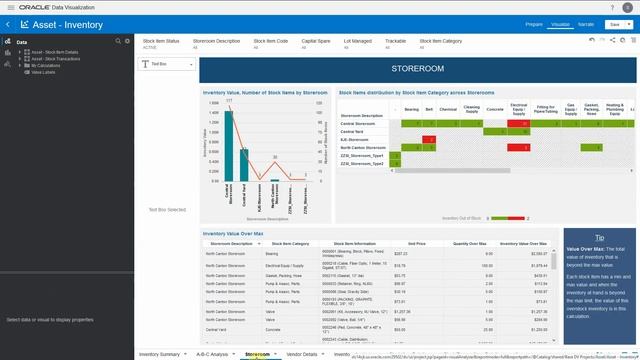Select the Storeroom canvas tab
This screenshot has height=360, width=640.
pos(257,354)
